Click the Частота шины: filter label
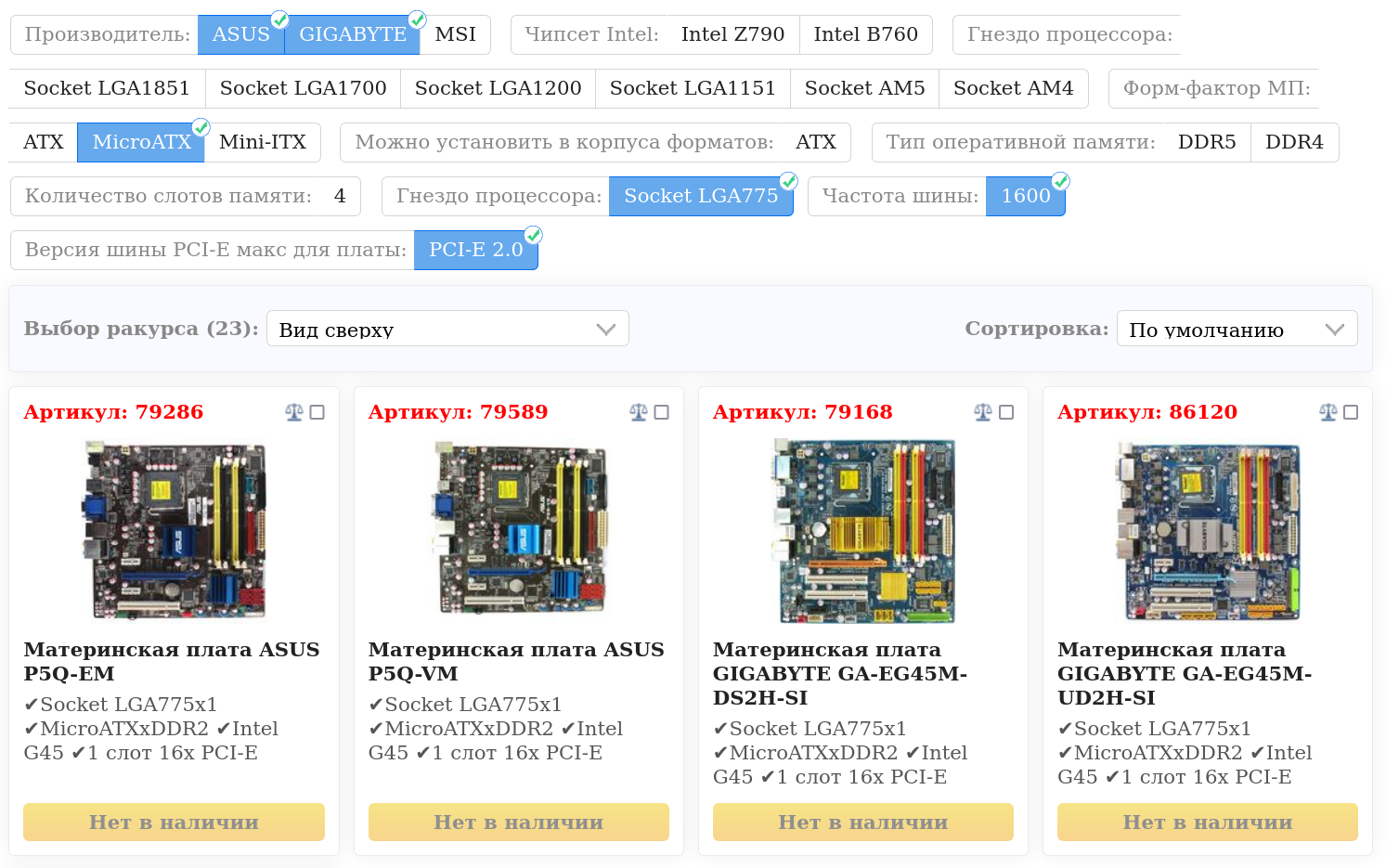This screenshot has height=868, width=1386. tap(900, 196)
